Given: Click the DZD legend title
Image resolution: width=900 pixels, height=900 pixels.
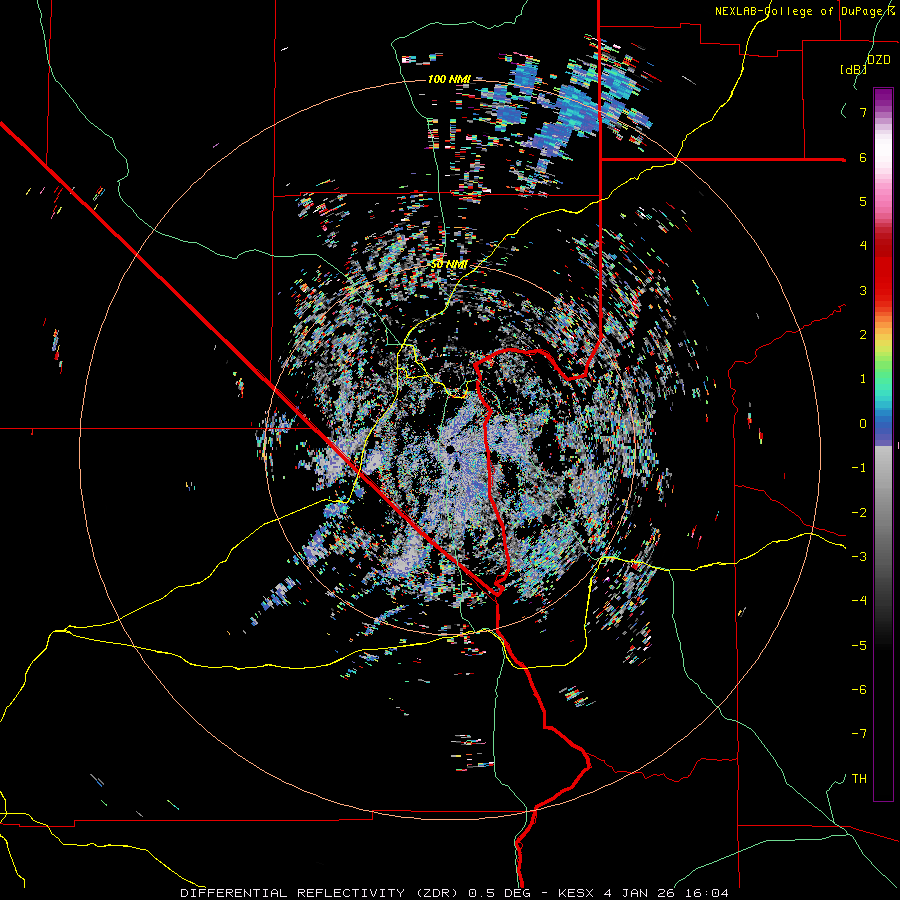Looking at the screenshot, I should (x=879, y=60).
